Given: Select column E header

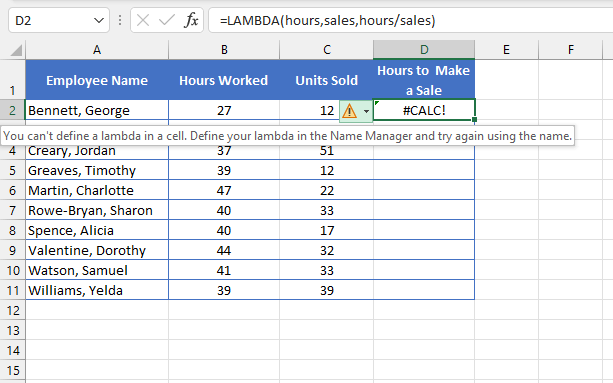Looking at the screenshot, I should point(506,50).
